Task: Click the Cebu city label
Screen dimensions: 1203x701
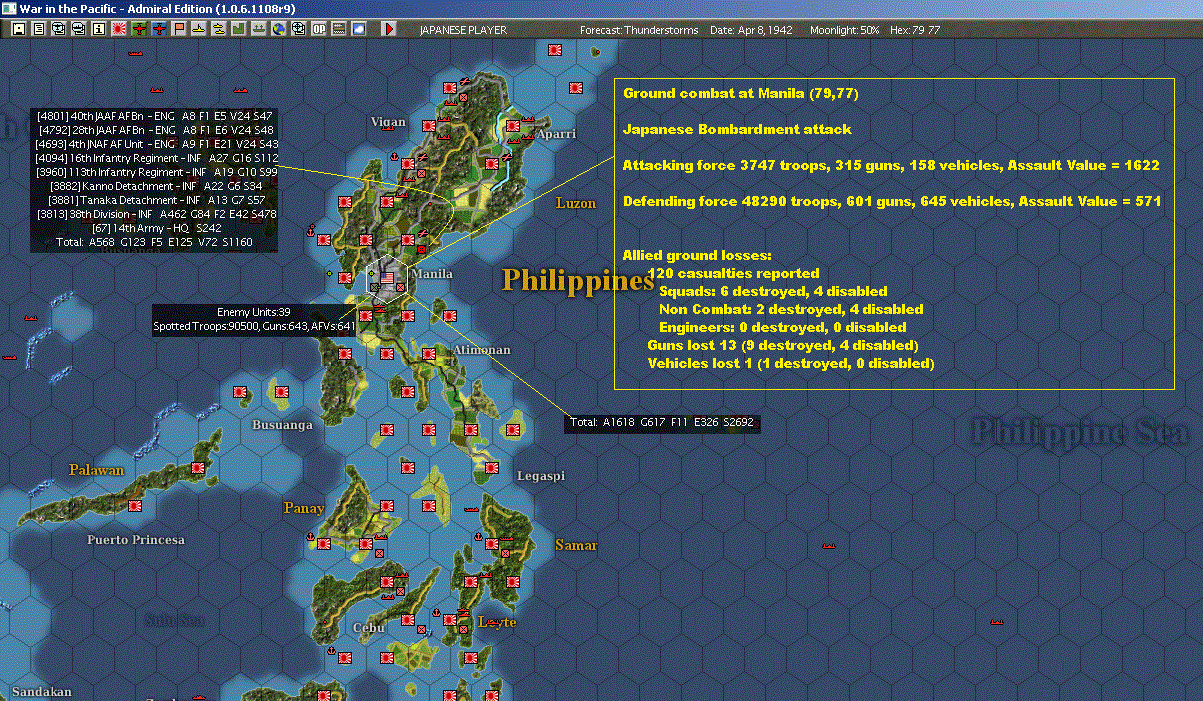Action: point(369,628)
